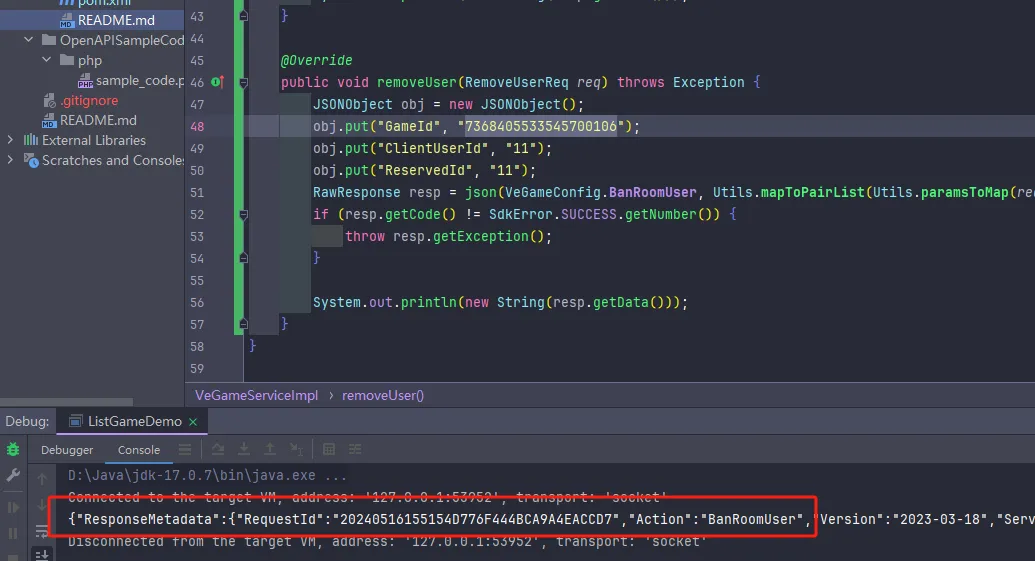
Task: Click the Markdown icon of selected README.md
Action: [67, 21]
